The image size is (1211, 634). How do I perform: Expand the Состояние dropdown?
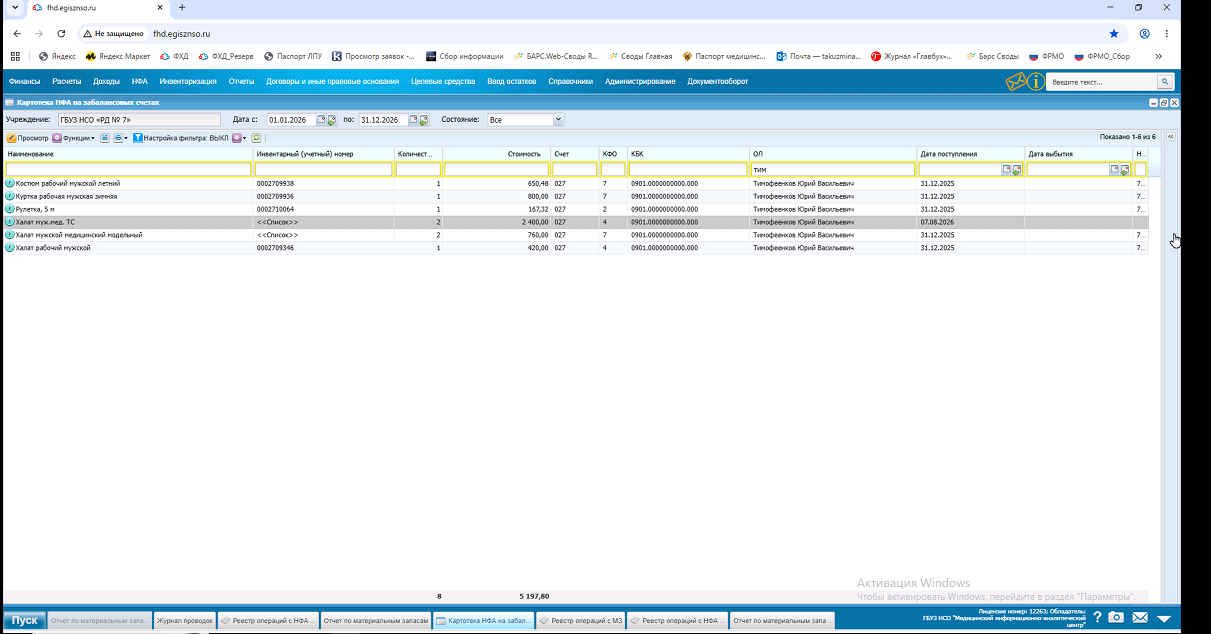pos(558,120)
